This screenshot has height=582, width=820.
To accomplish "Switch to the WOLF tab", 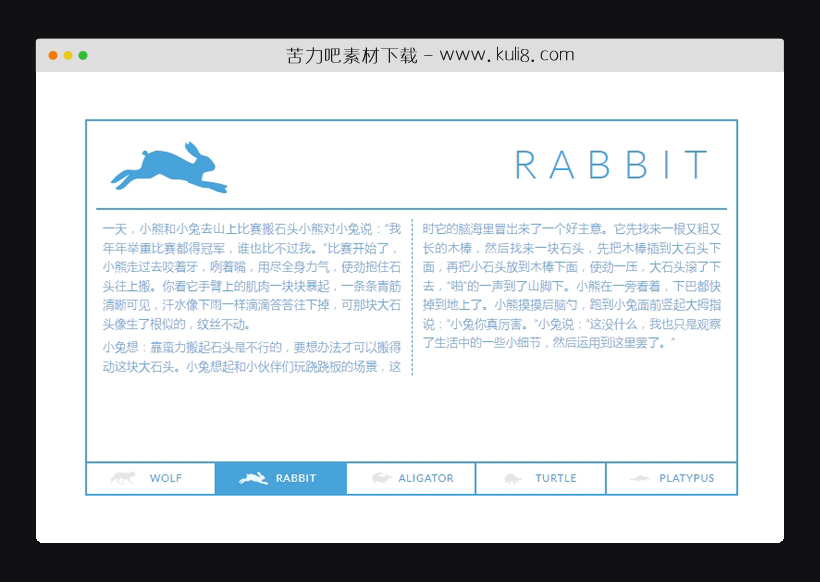I will [150, 478].
